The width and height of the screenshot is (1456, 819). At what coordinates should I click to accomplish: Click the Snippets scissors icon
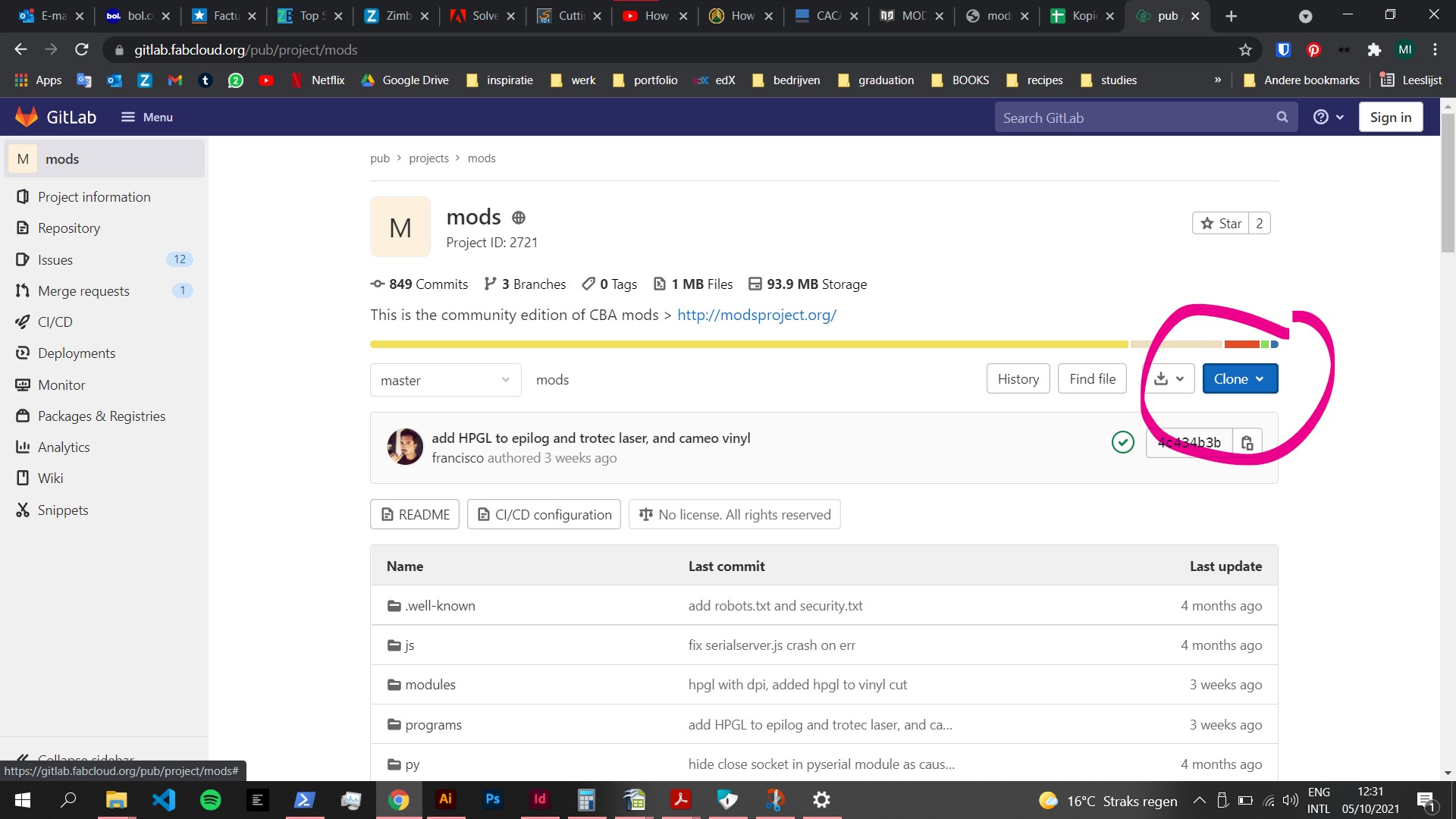(x=23, y=510)
